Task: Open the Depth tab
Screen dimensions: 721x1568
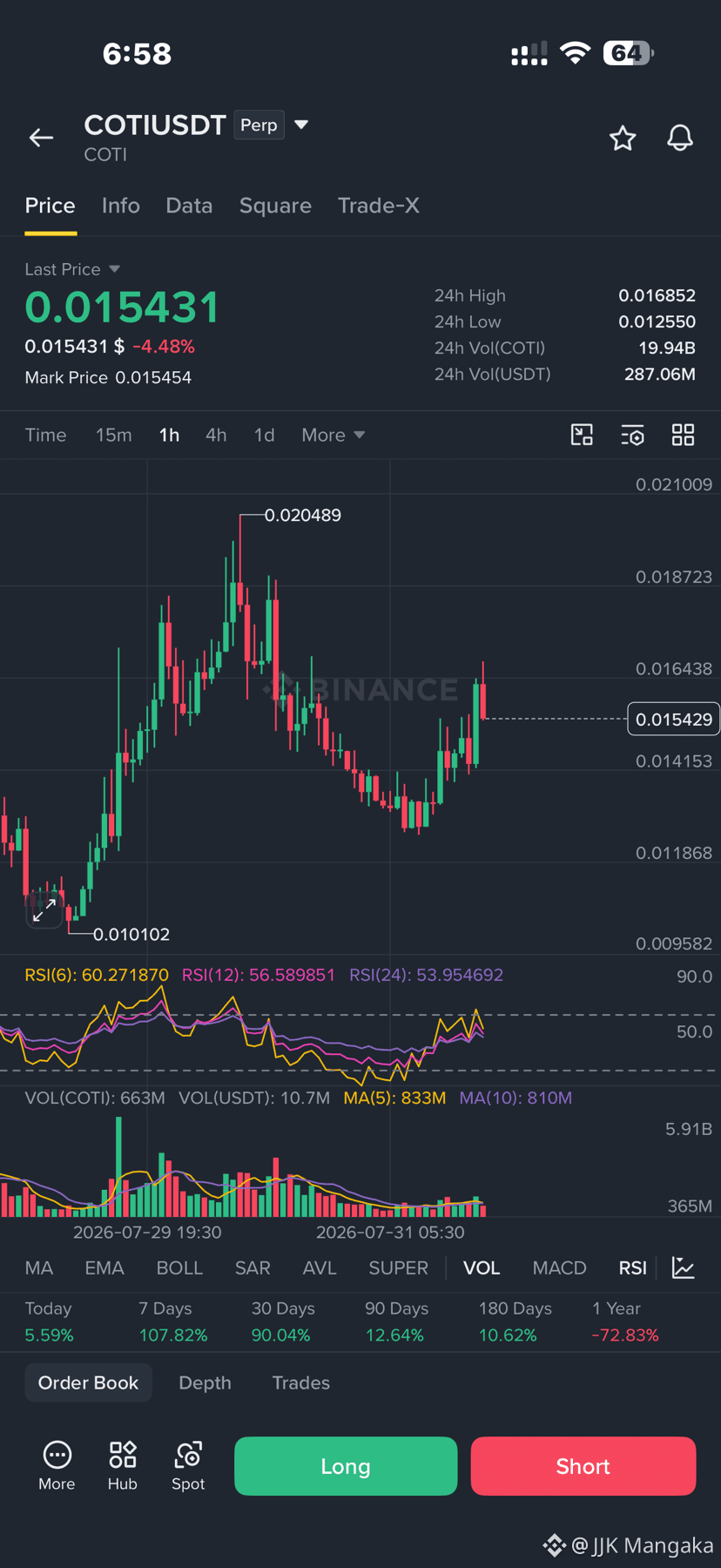Action: point(205,1382)
